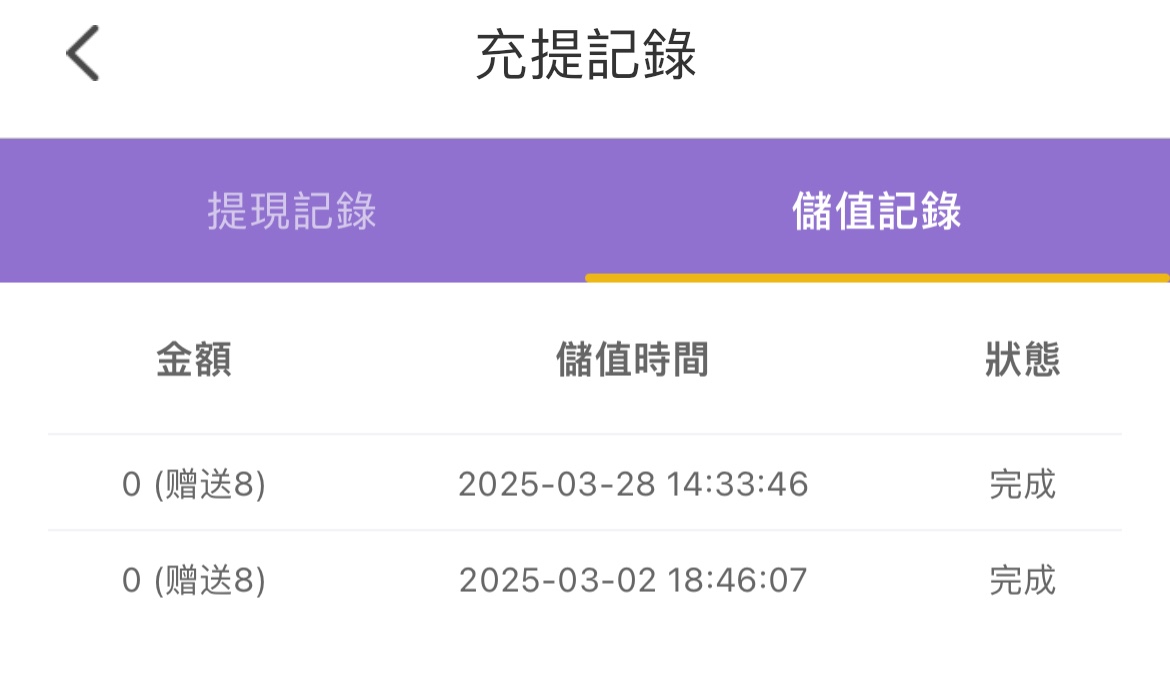This screenshot has width=1170, height=692.
Task: Tap the back arrow icon
Action: [83, 54]
